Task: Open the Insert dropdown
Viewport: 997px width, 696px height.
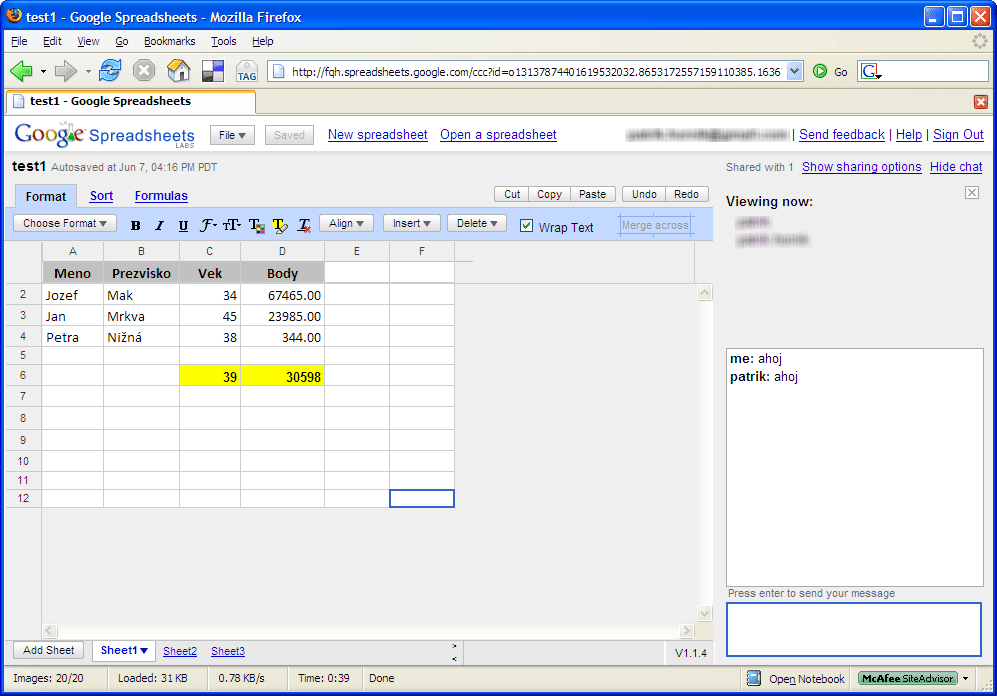Action: point(411,223)
